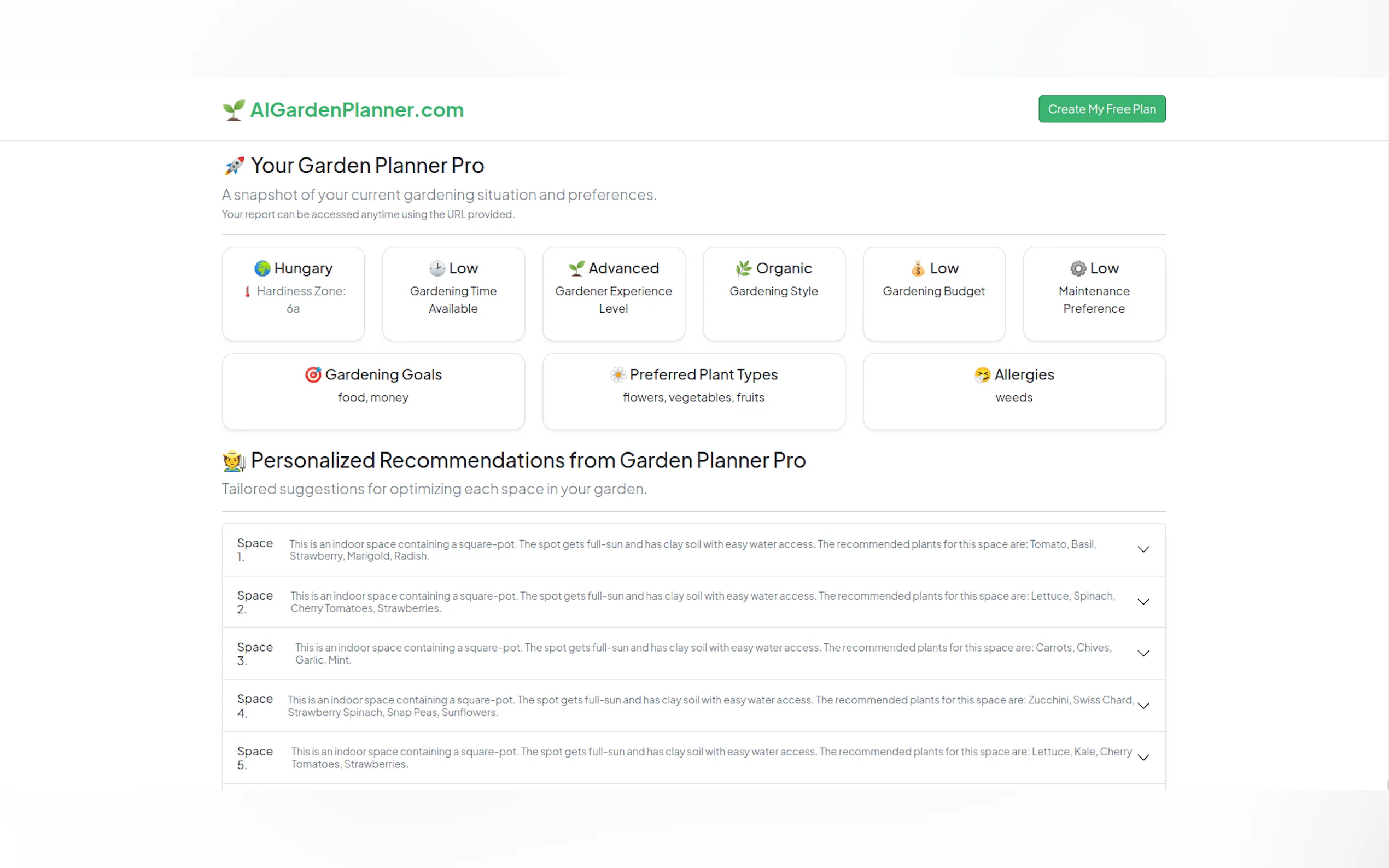Screen dimensions: 1389x868
Task: Select the clock icon for Gardening Time Available
Action: 437,268
